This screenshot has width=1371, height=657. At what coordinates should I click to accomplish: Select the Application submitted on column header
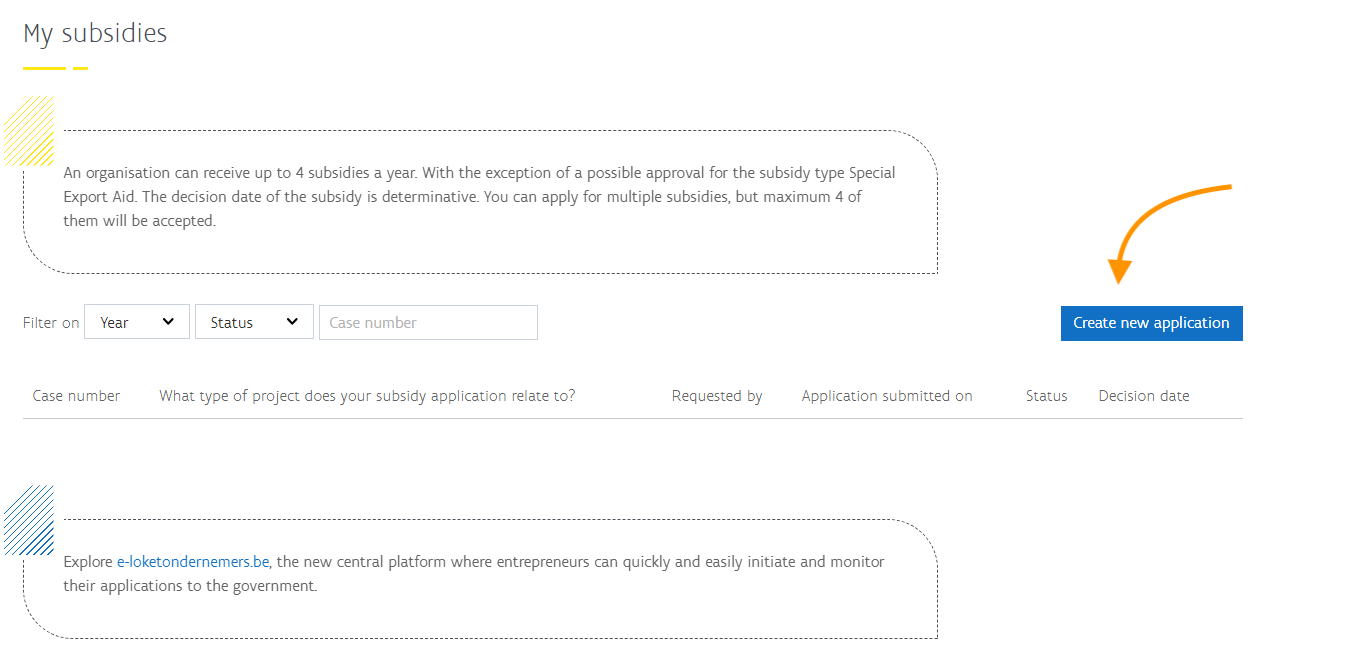(x=887, y=396)
